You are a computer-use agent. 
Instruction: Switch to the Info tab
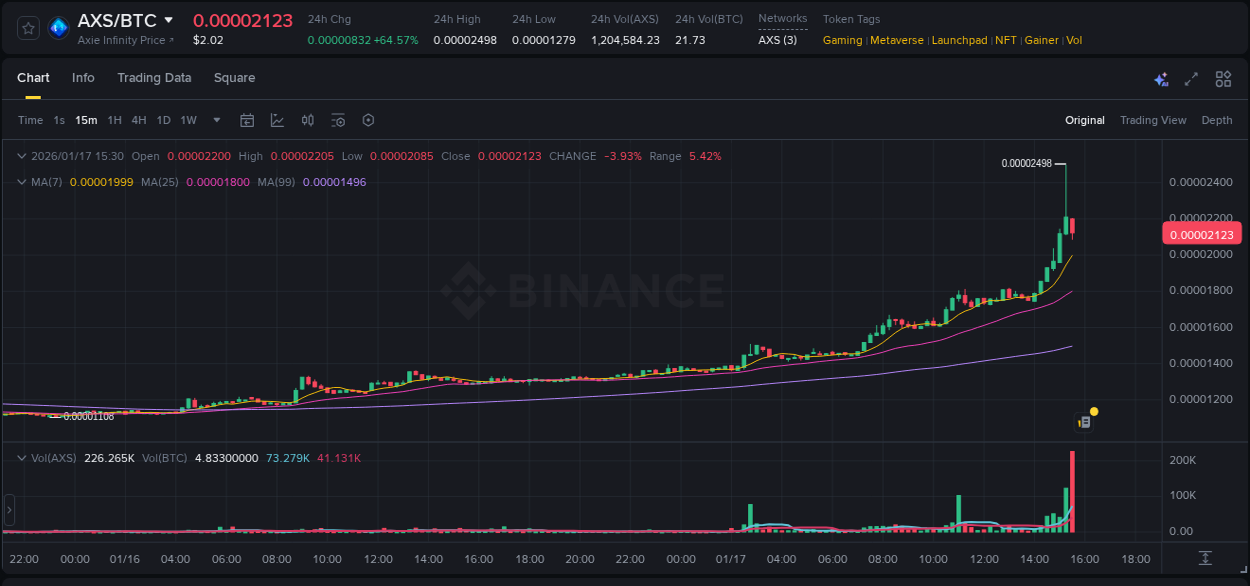pyautogui.click(x=83, y=77)
